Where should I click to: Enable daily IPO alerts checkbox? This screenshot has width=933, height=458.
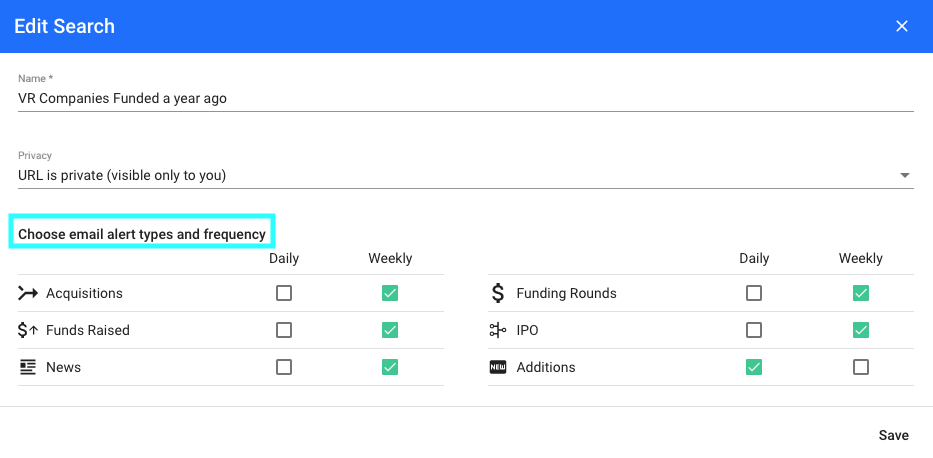pyautogui.click(x=754, y=330)
